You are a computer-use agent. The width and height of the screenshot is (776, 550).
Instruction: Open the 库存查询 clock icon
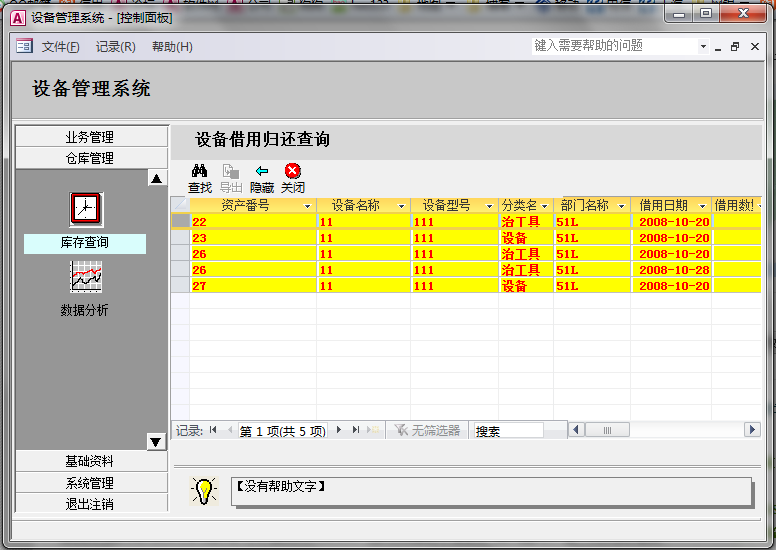tap(86, 209)
